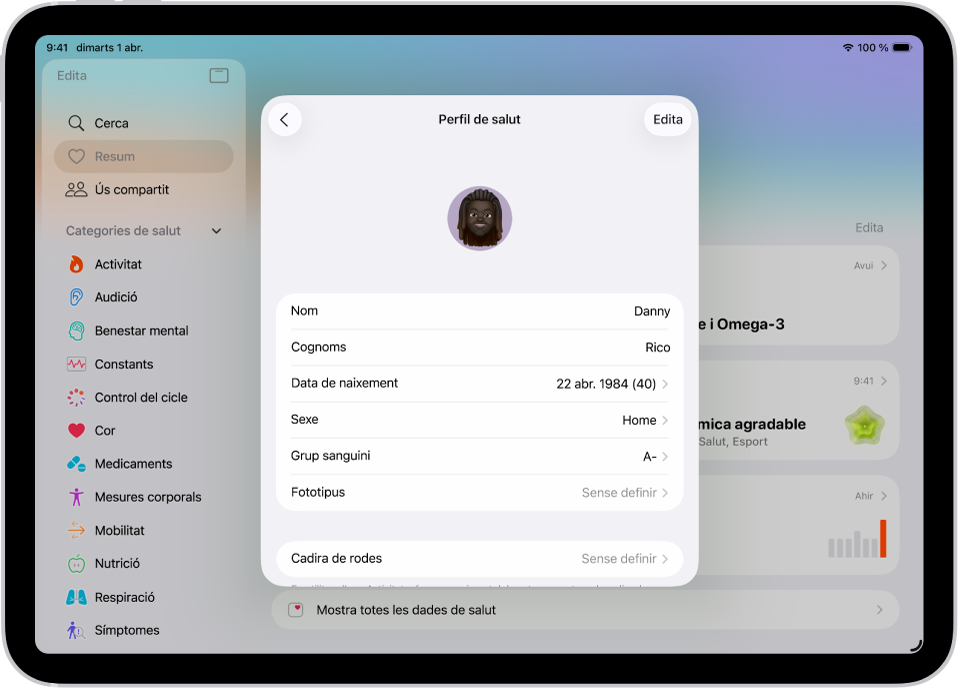Screen dimensions: 960x689
Task: Tap the Wi-Fi status icon
Action: pyautogui.click(x=848, y=48)
